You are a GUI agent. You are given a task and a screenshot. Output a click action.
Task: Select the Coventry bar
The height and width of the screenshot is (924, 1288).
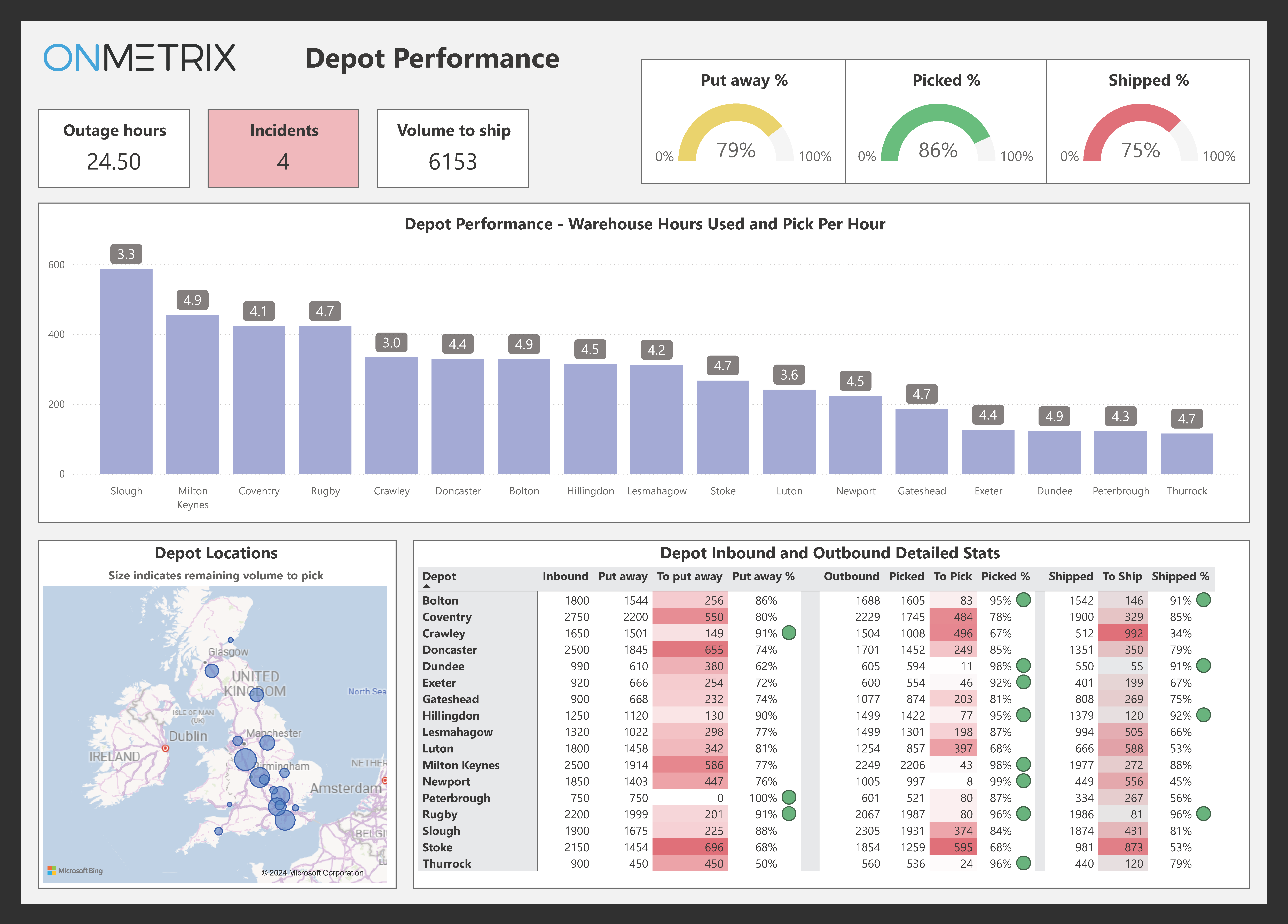(259, 400)
